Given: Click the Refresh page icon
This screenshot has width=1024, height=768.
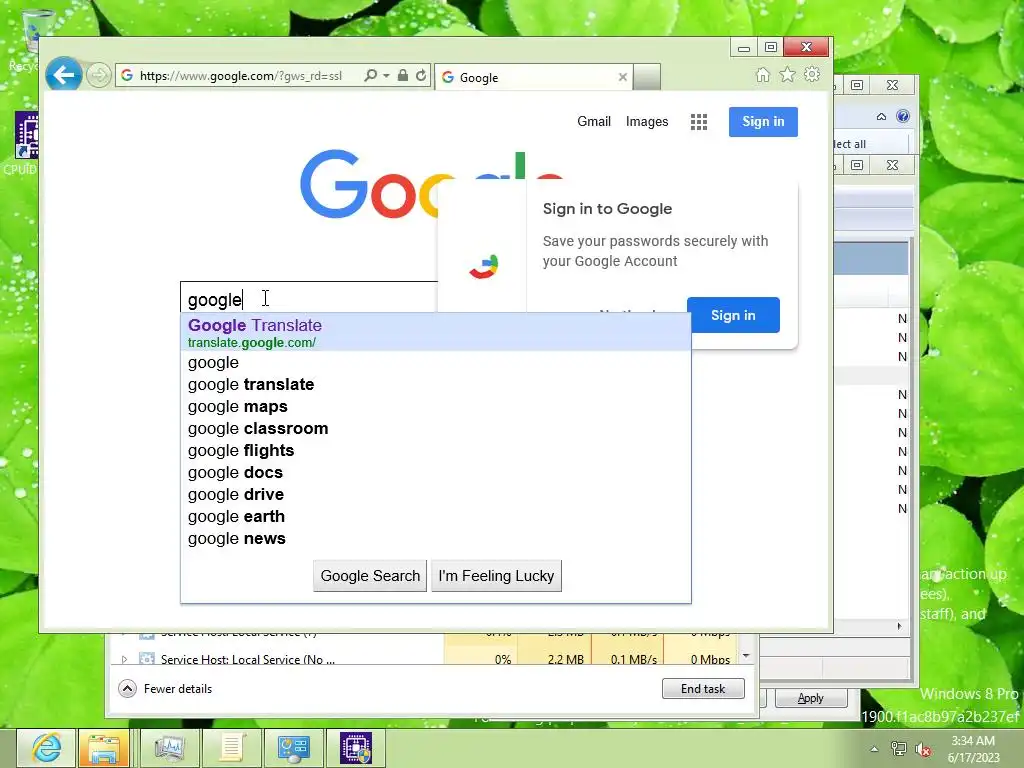Looking at the screenshot, I should [x=421, y=76].
